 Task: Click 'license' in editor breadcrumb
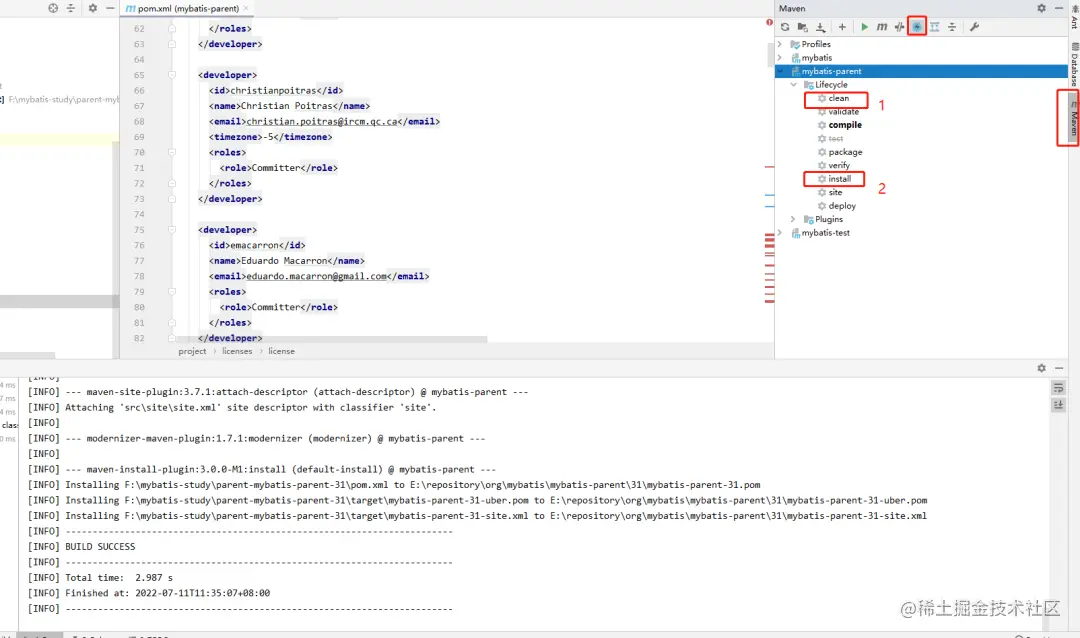[281, 351]
